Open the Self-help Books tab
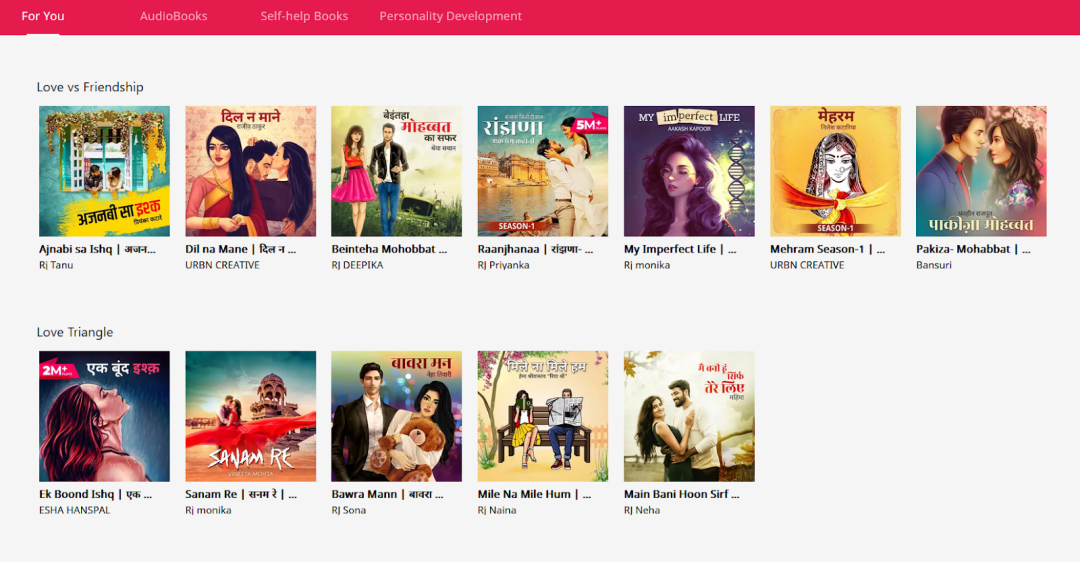 (x=304, y=16)
